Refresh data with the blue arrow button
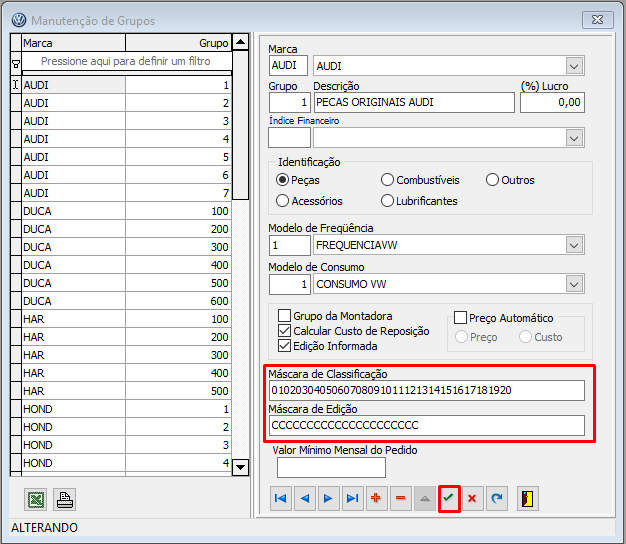The height and width of the screenshot is (544, 626). 497,498
